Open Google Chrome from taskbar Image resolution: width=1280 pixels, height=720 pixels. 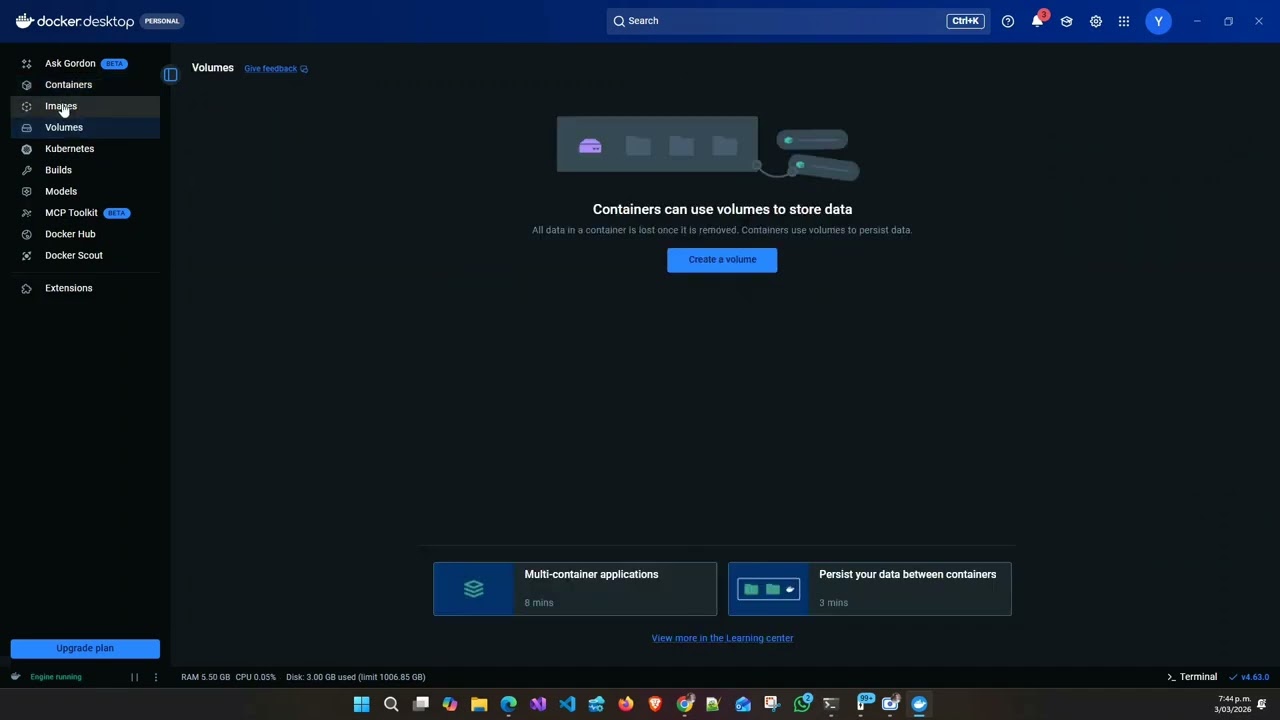(684, 704)
